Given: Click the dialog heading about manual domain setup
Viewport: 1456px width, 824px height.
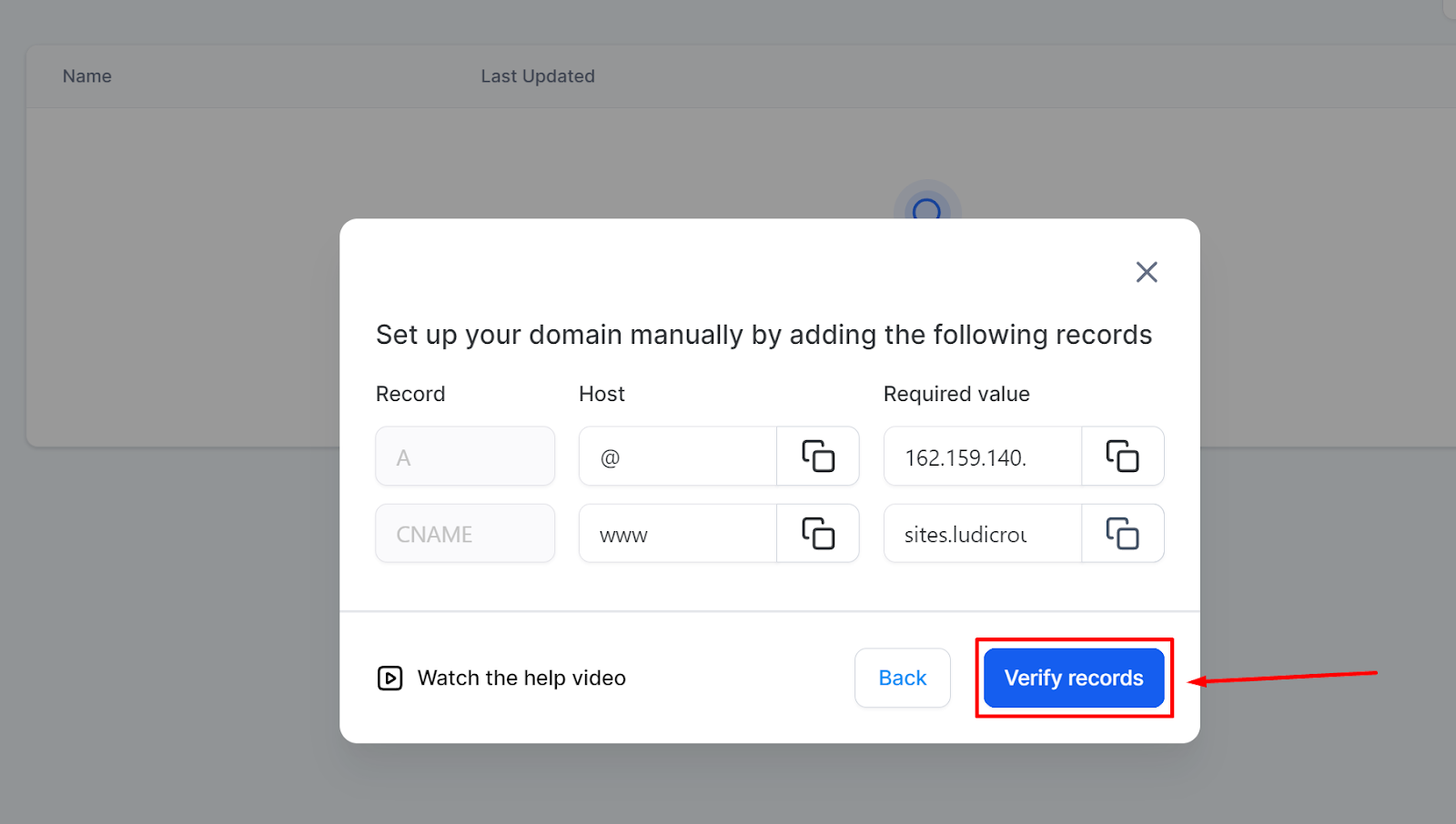Looking at the screenshot, I should pos(764,335).
